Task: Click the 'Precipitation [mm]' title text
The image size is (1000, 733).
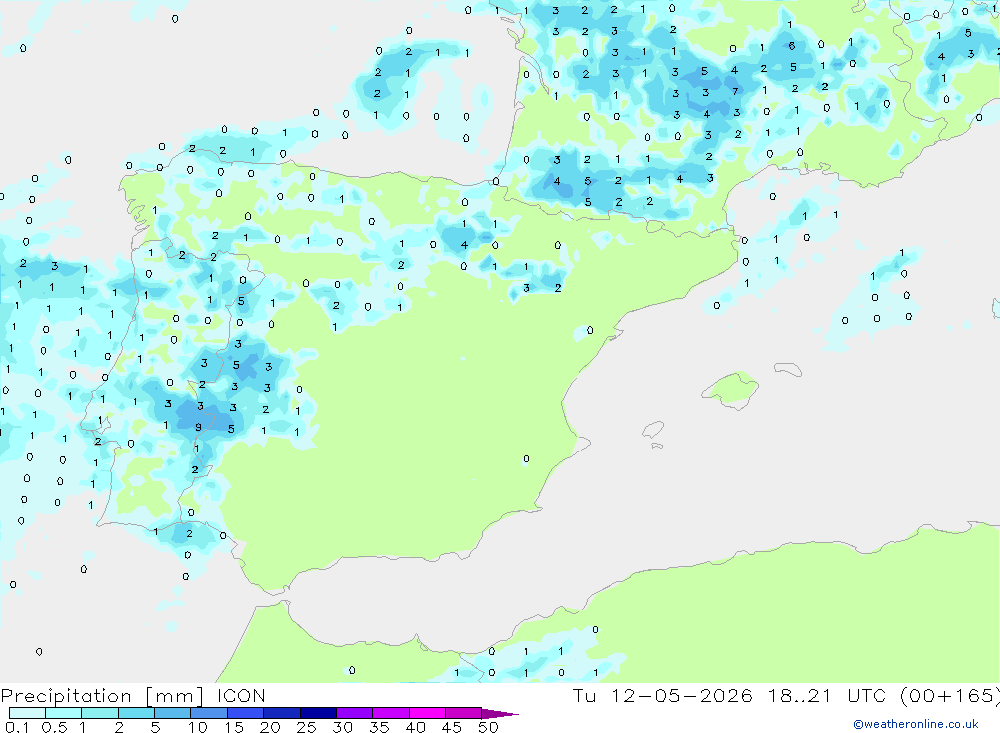Action: (x=102, y=696)
